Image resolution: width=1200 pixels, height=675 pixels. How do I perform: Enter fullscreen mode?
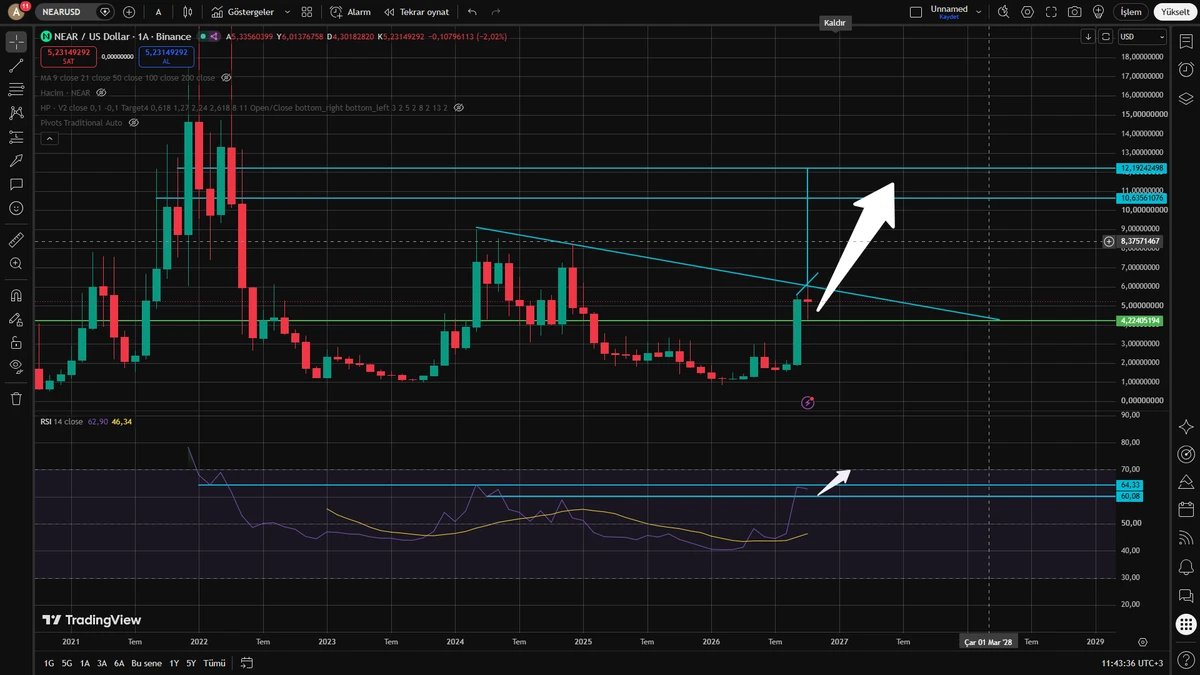(x=1050, y=12)
